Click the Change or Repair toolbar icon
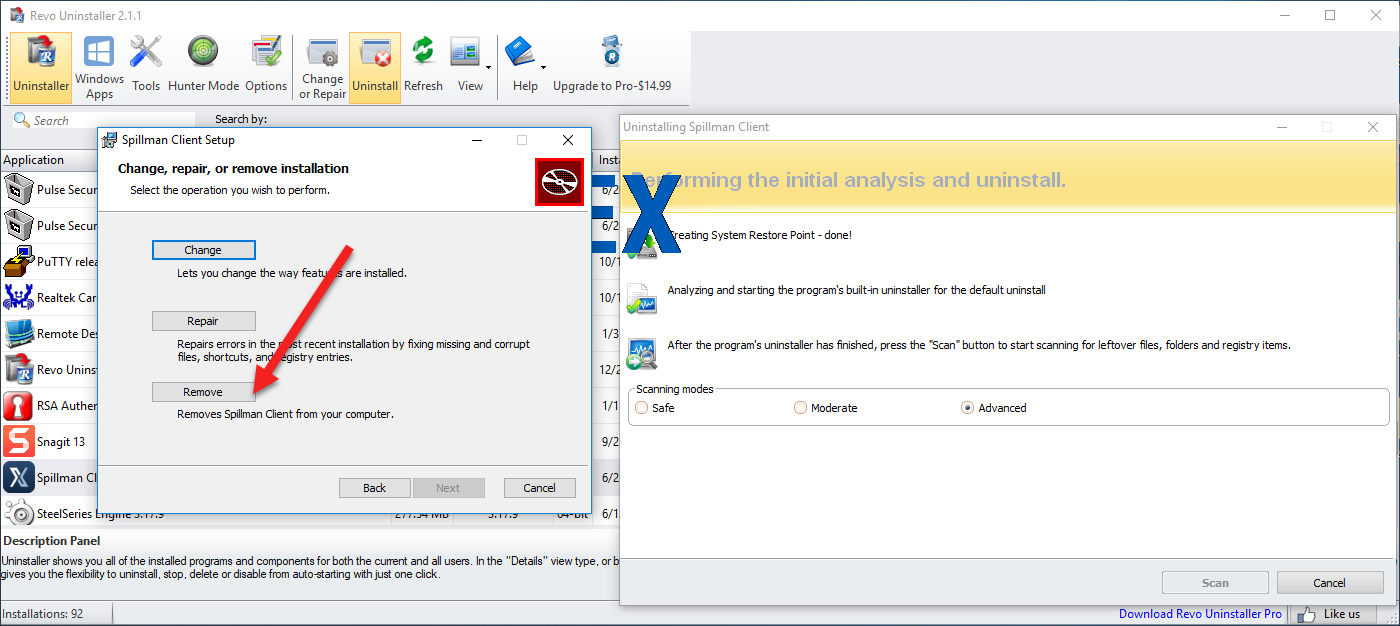Viewport: 1400px width, 626px height. coord(322,67)
